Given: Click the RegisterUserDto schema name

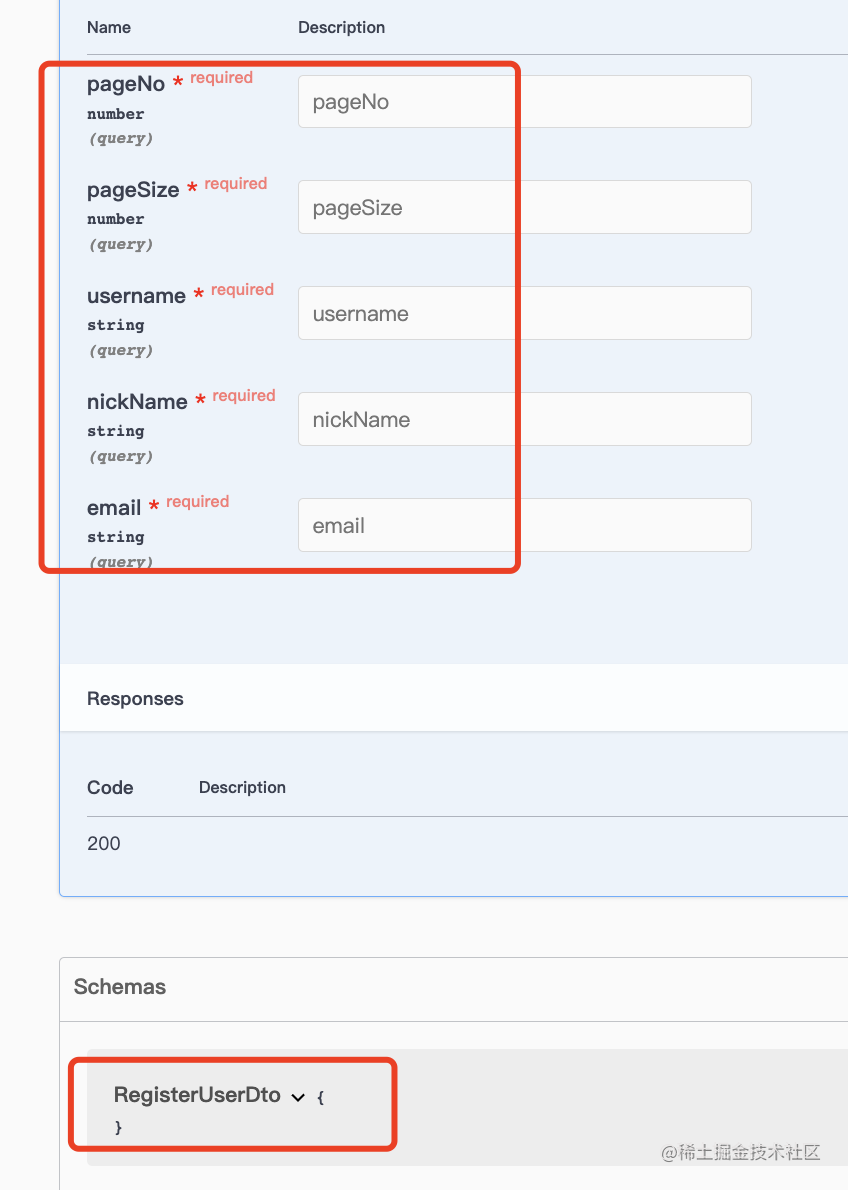Looking at the screenshot, I should click(197, 1095).
